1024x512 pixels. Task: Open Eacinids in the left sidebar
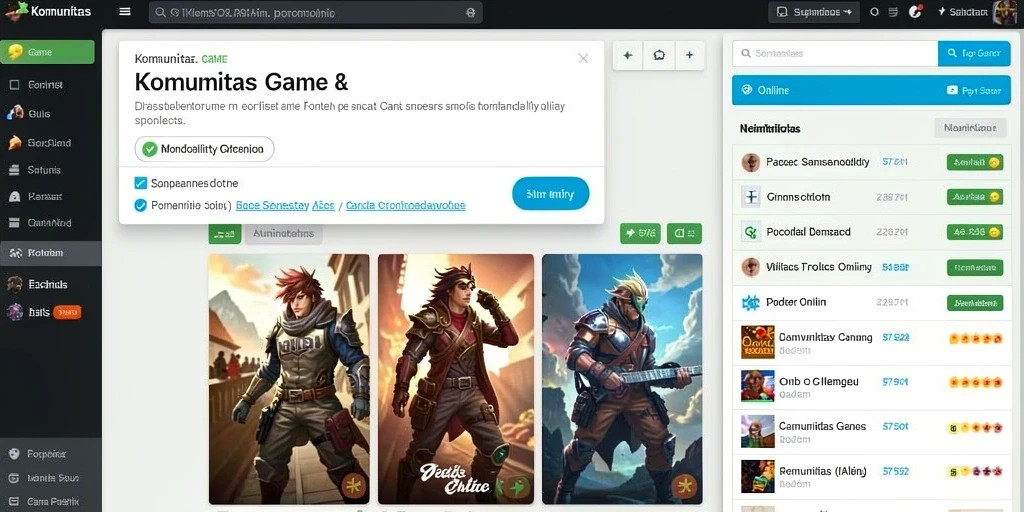coord(50,285)
